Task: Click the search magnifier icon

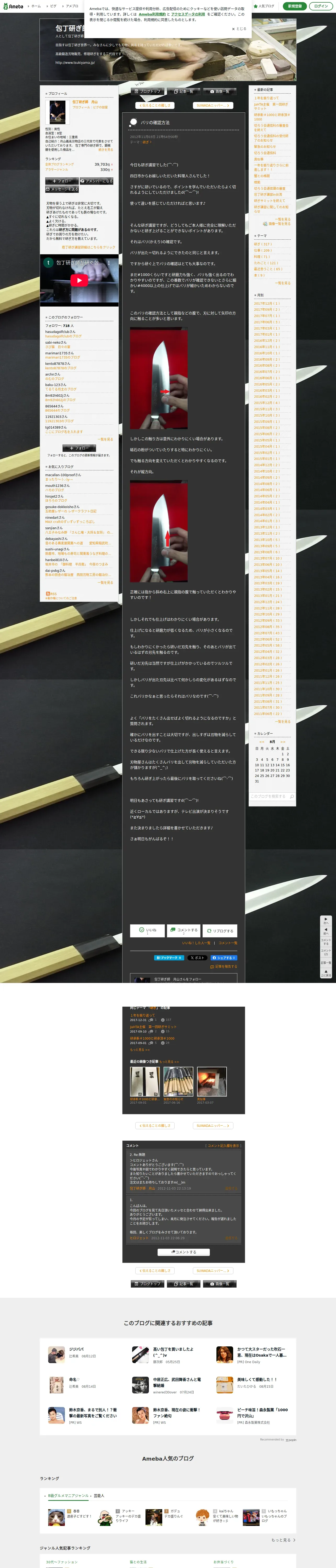Action: coord(292,796)
